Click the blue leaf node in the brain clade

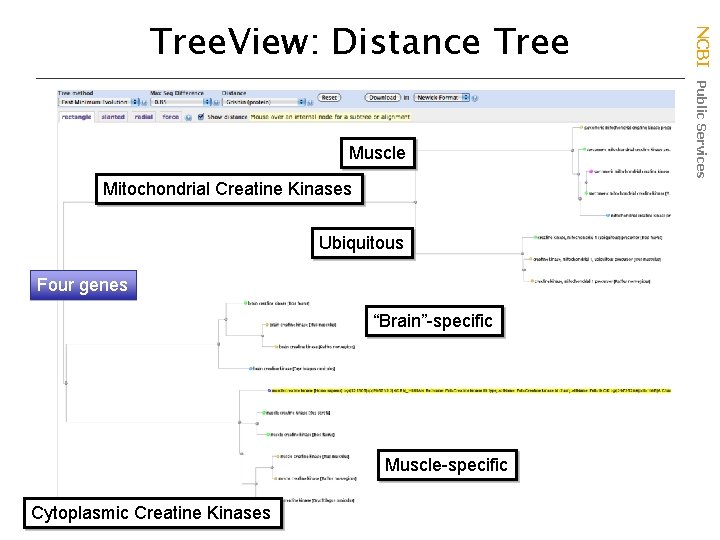click(x=250, y=368)
